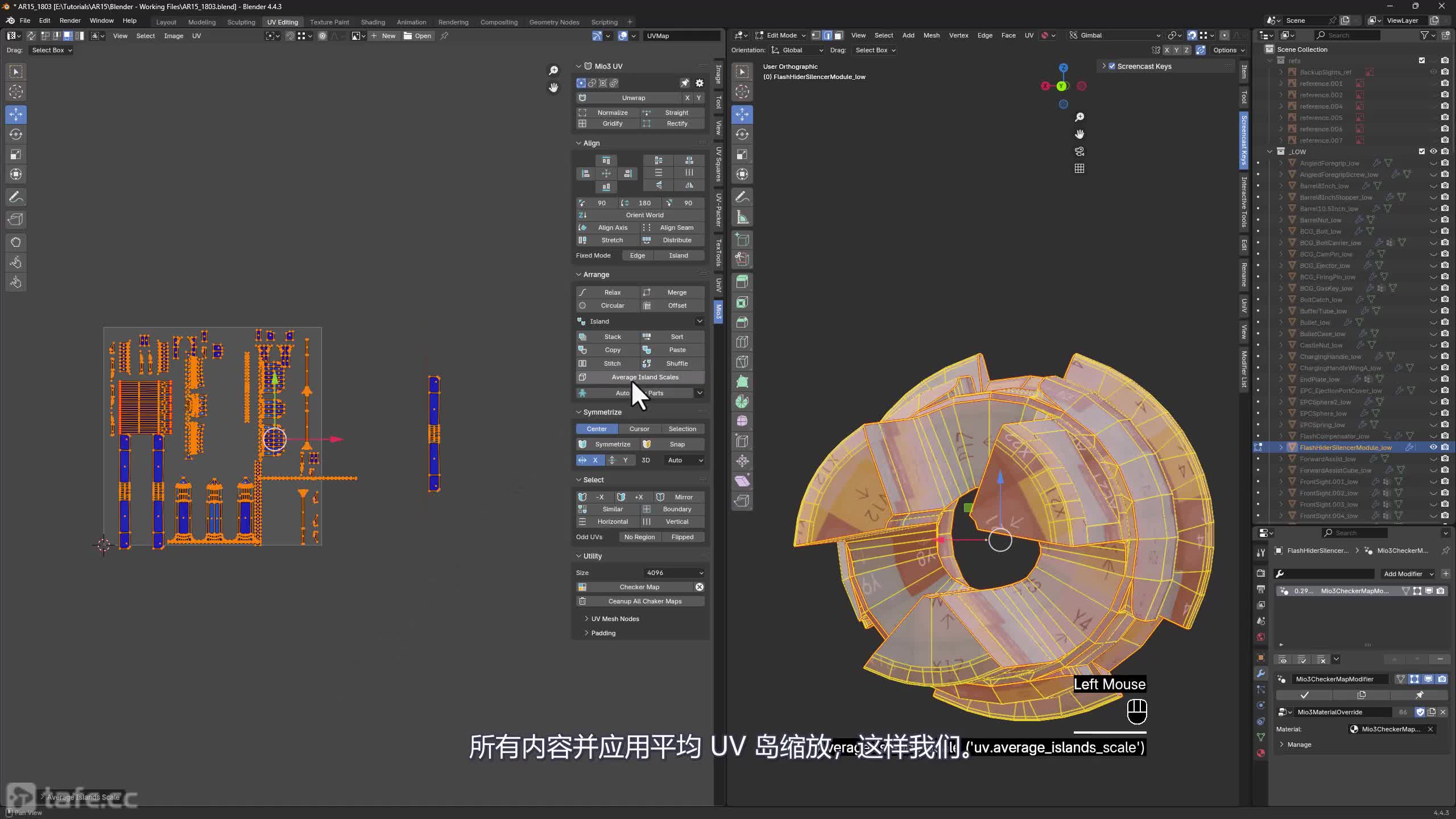Screen dimensions: 1456x819
Task: Click the Checker Map button
Action: pos(635,587)
